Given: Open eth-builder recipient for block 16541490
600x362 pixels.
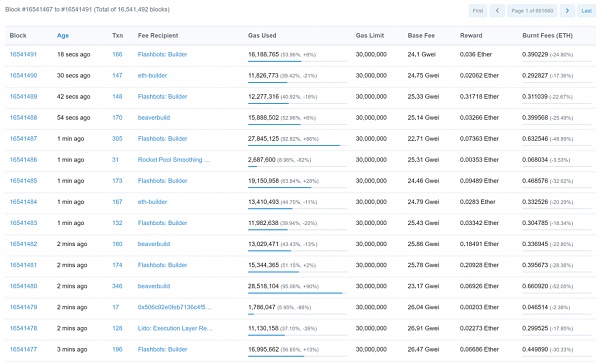Looking at the screenshot, I should tap(152, 75).
